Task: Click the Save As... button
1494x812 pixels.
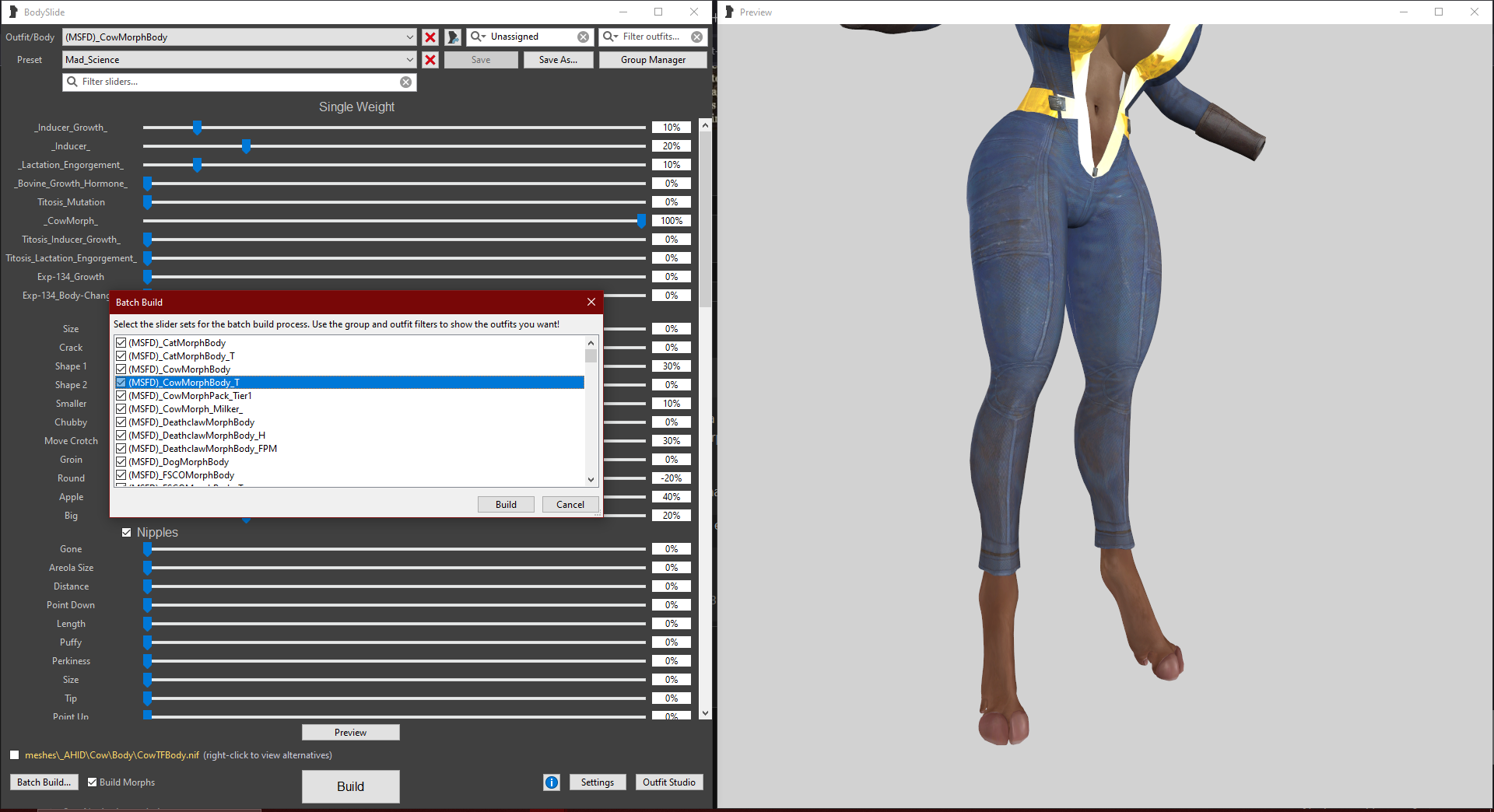Action: click(x=558, y=60)
